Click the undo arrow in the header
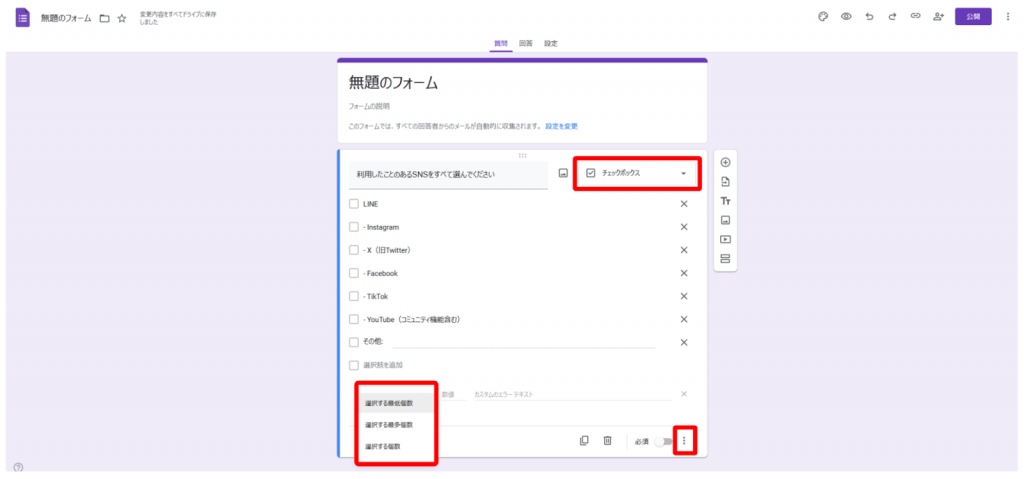This screenshot has height=479, width=1024. pos(869,17)
